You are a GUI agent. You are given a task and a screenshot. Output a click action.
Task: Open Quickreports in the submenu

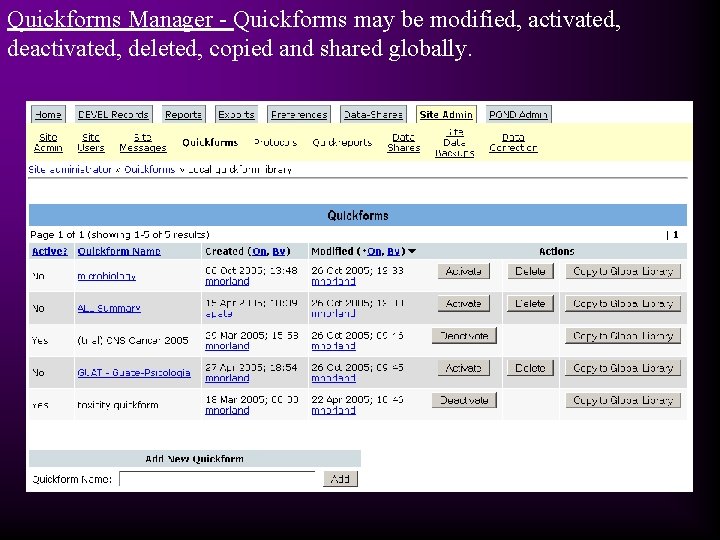coord(342,142)
